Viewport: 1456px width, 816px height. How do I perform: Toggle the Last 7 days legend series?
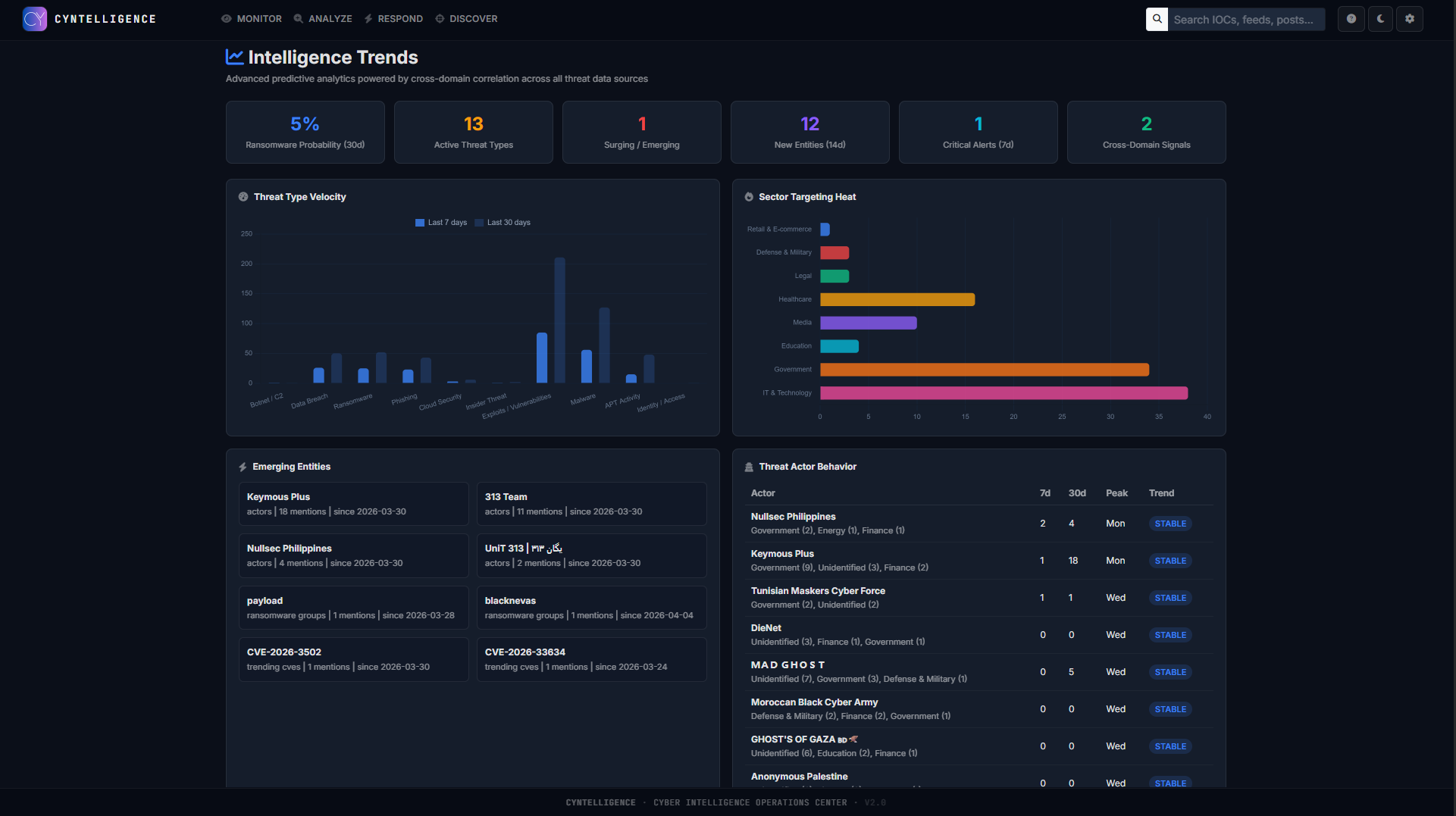point(441,223)
